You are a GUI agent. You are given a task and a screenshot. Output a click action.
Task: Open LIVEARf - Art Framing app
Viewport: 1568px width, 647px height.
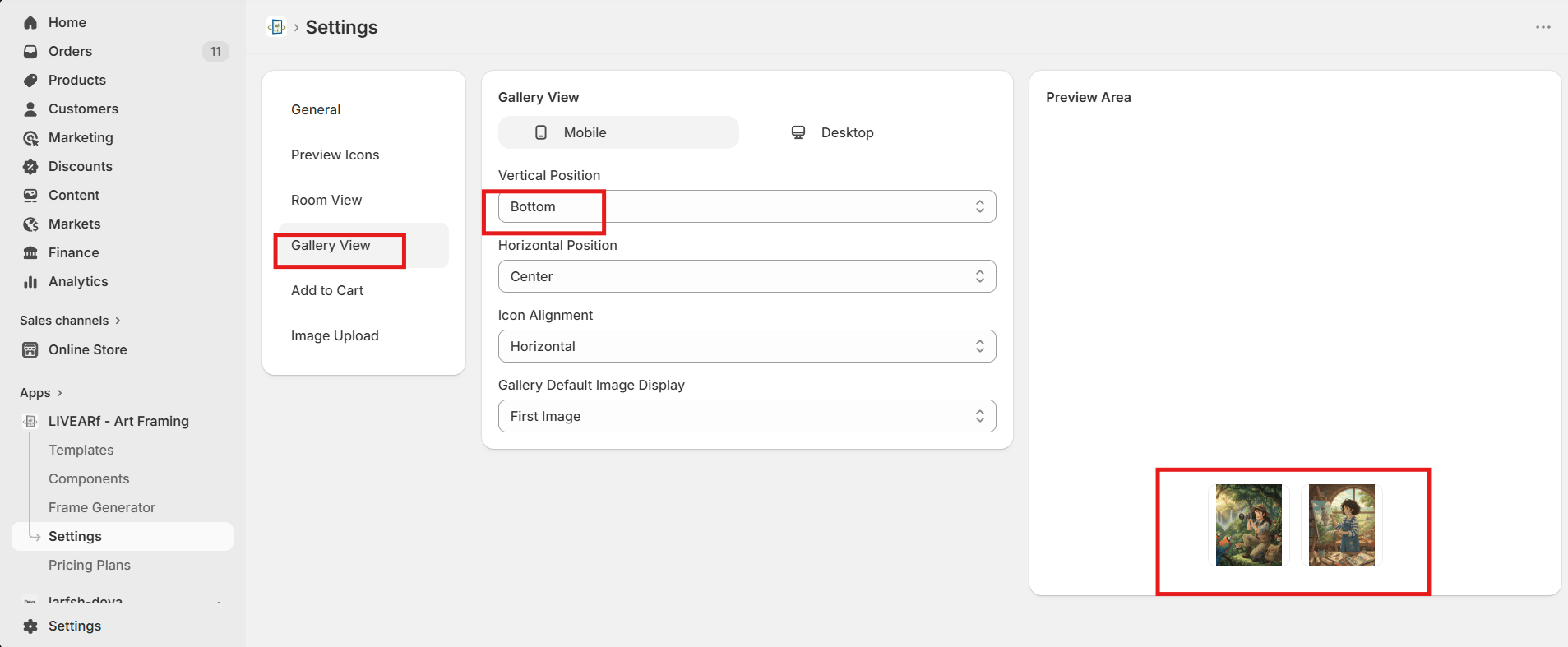click(123, 422)
